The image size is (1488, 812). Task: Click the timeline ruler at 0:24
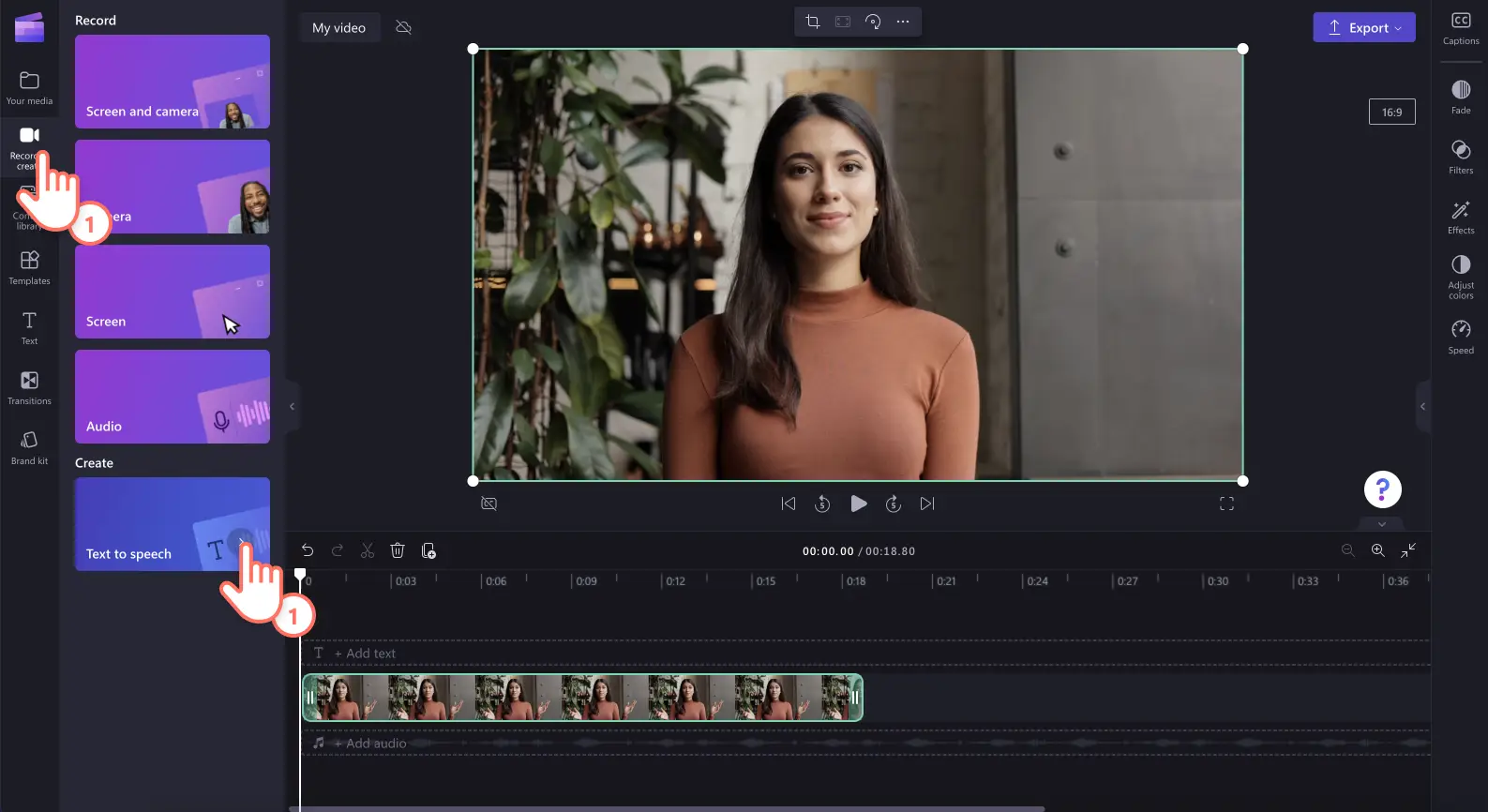[1036, 581]
